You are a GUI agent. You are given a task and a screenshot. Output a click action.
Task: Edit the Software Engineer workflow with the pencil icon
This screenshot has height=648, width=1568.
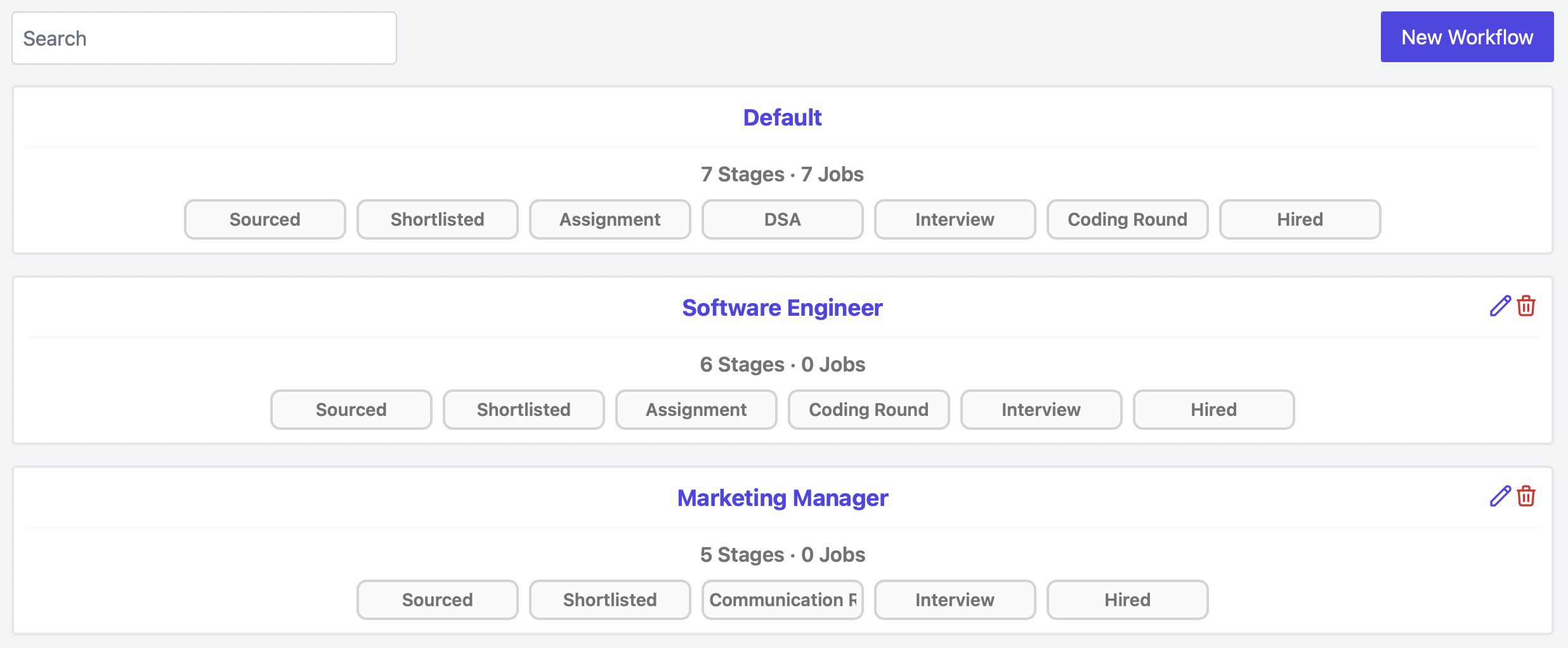click(1500, 306)
